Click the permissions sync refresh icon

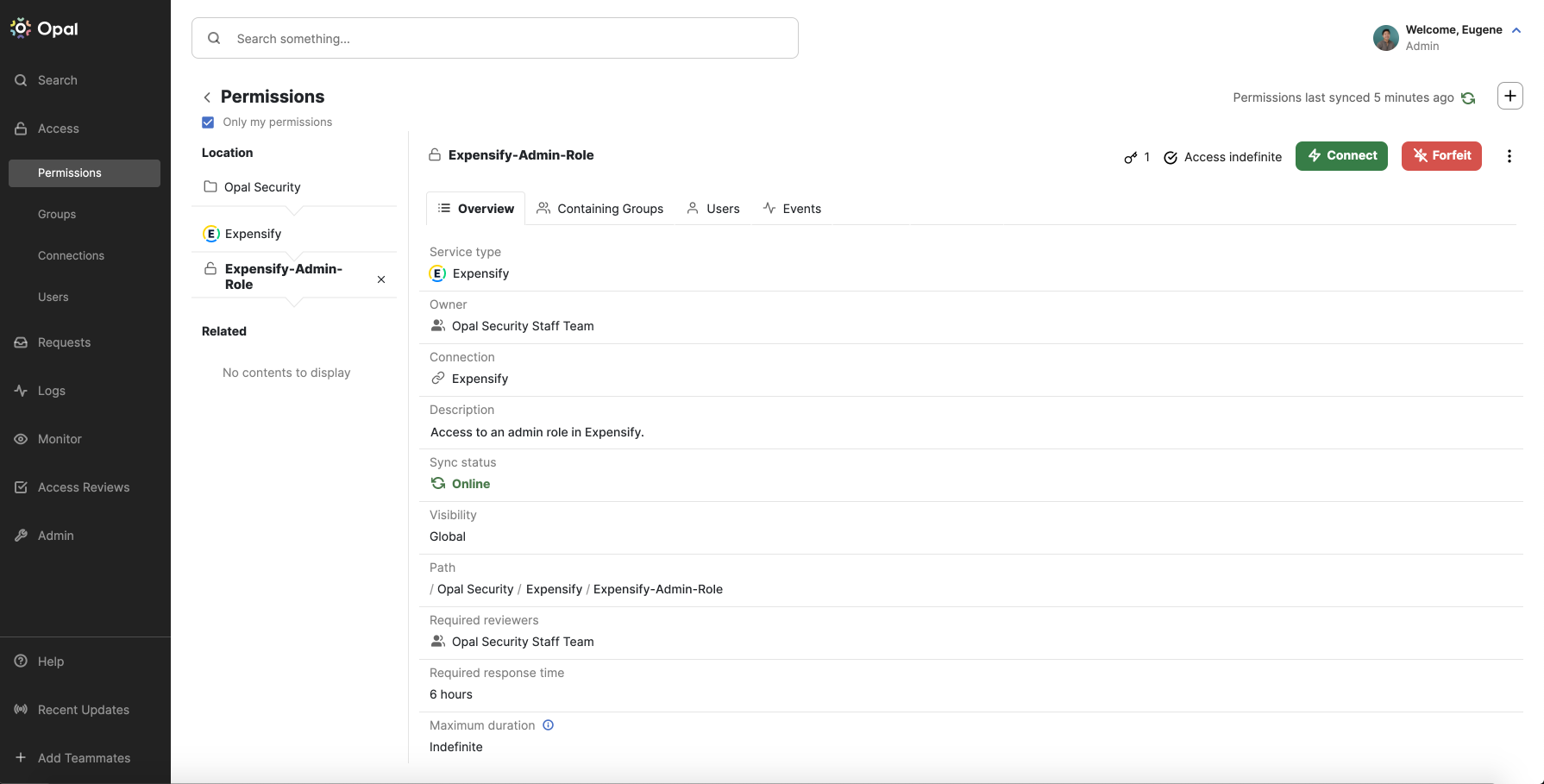click(x=1468, y=98)
